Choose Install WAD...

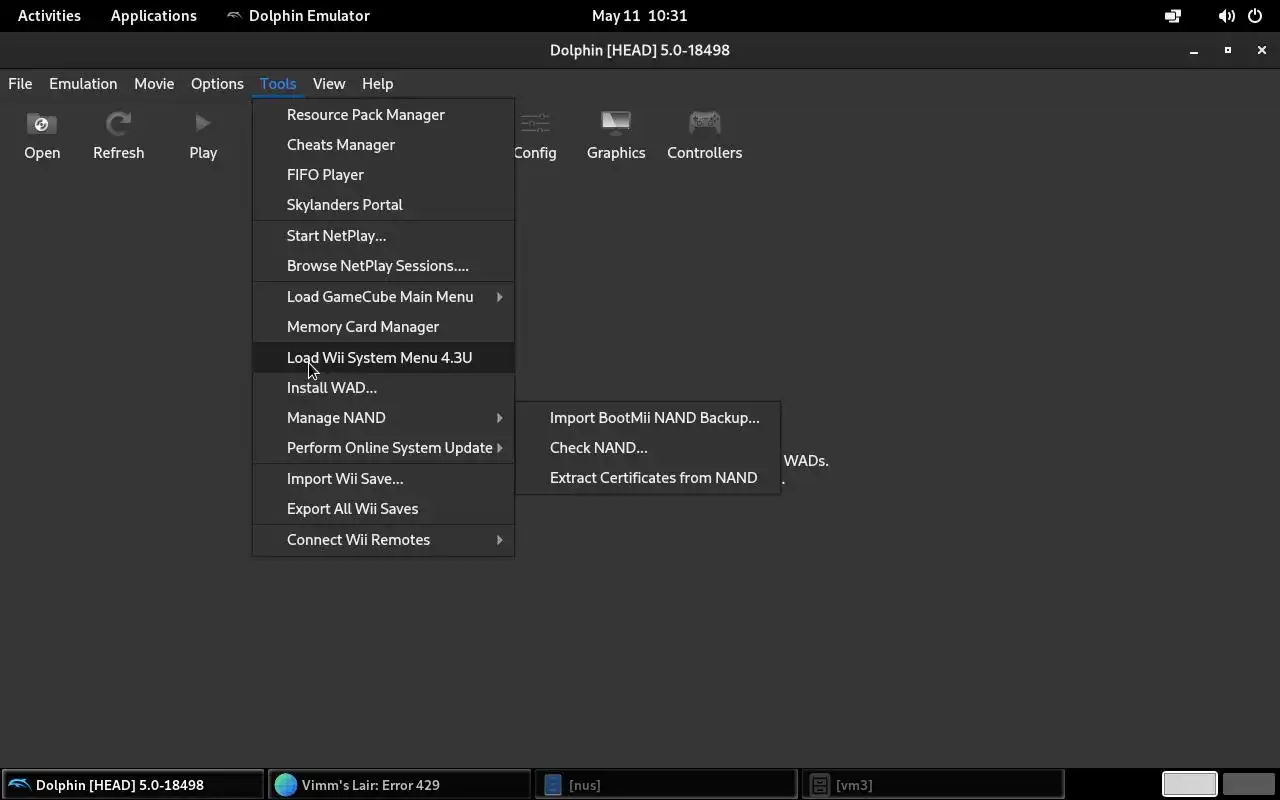click(383, 388)
